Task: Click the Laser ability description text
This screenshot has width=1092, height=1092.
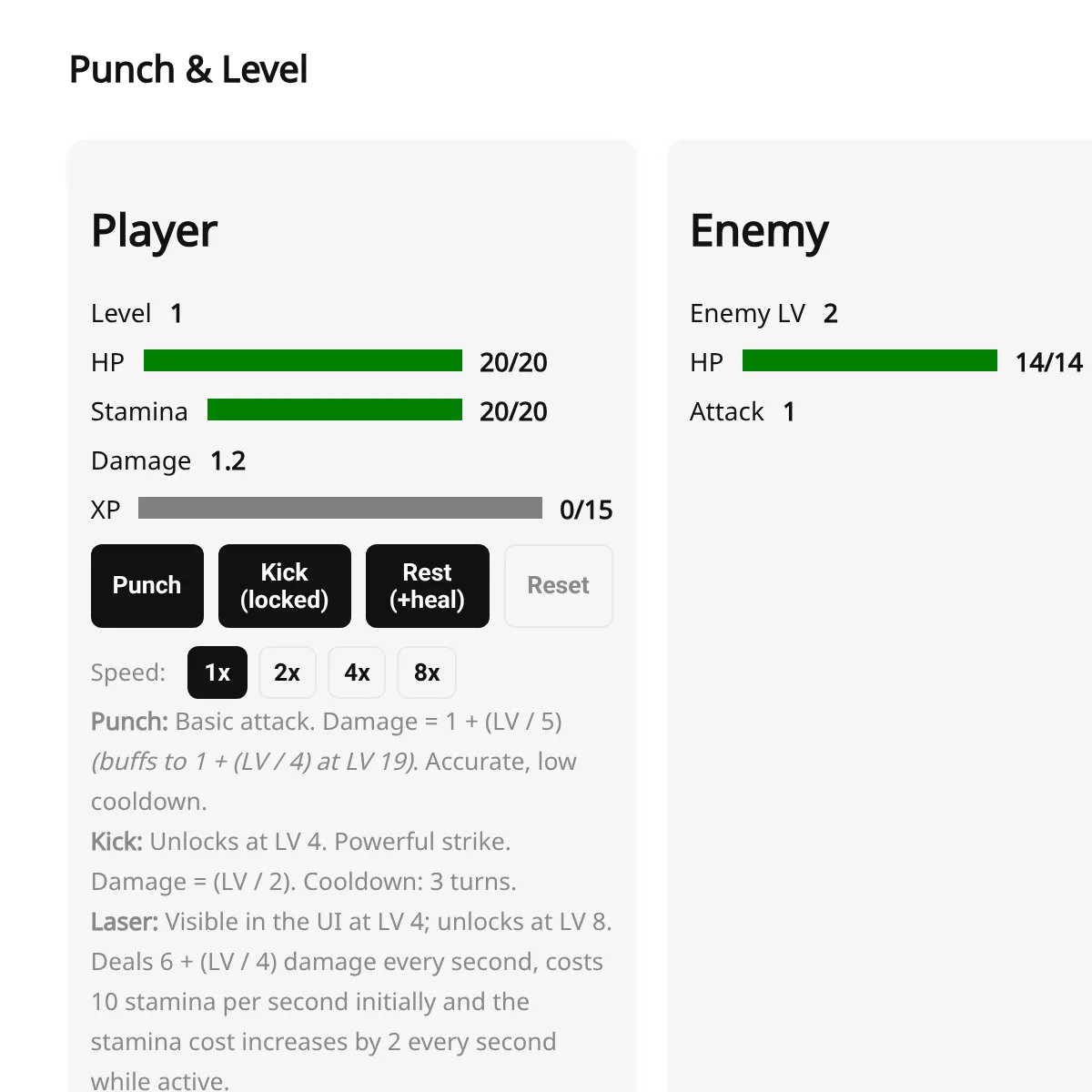Action: pyautogui.click(x=351, y=1001)
